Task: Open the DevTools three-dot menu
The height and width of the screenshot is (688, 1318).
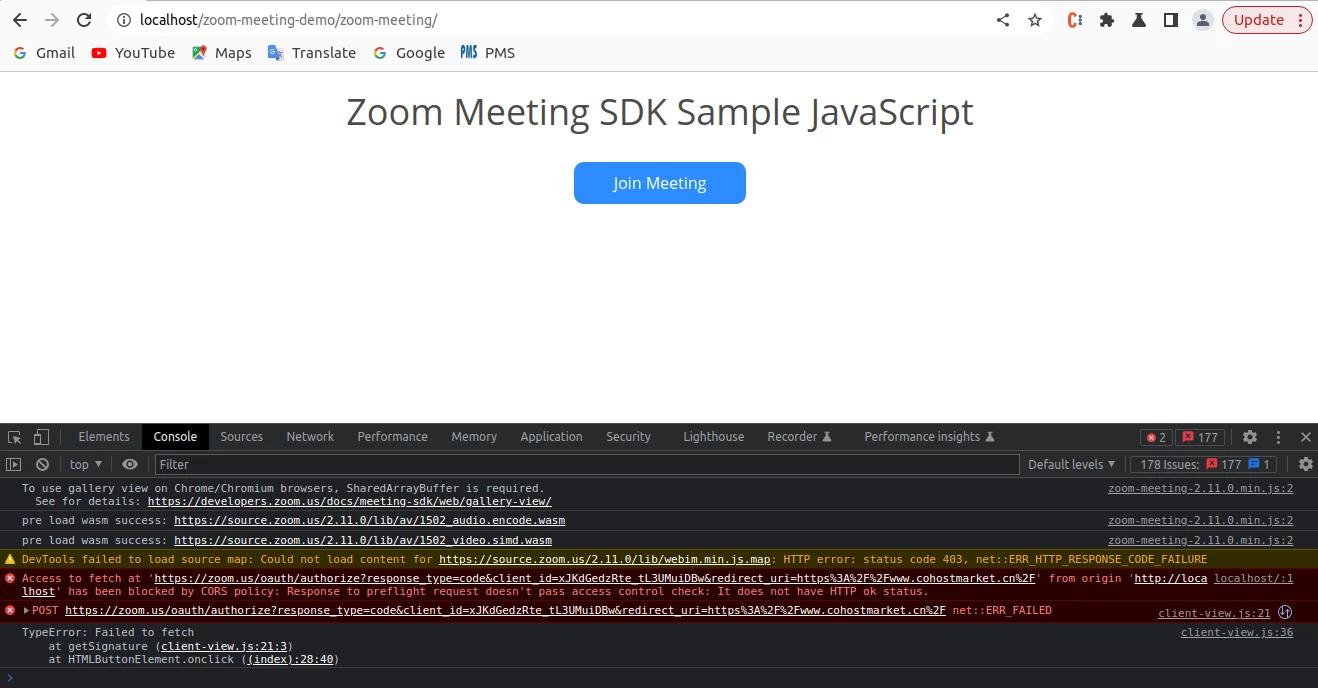Action: pyautogui.click(x=1278, y=437)
